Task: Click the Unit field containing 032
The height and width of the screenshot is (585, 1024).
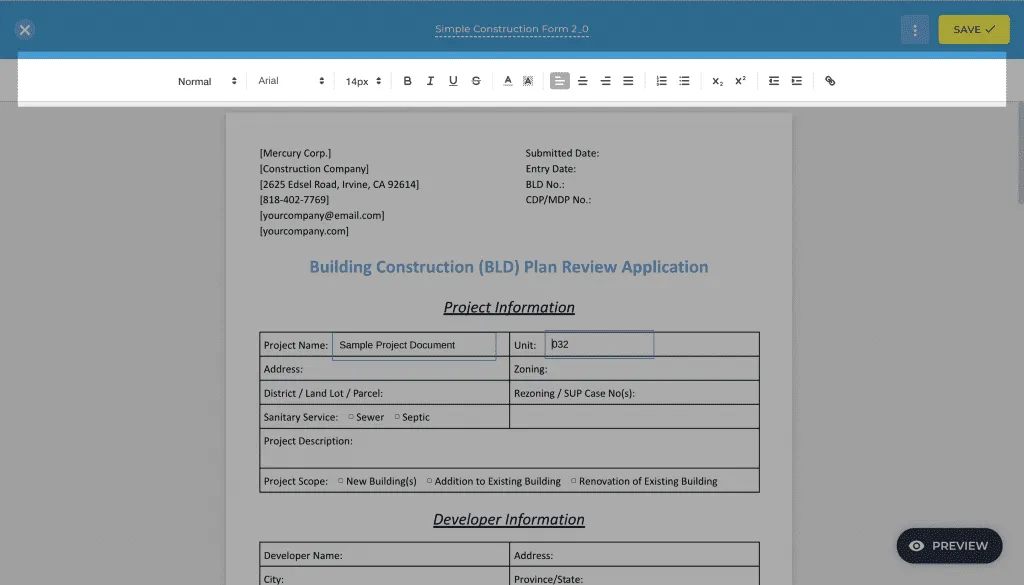Action: 598,344
